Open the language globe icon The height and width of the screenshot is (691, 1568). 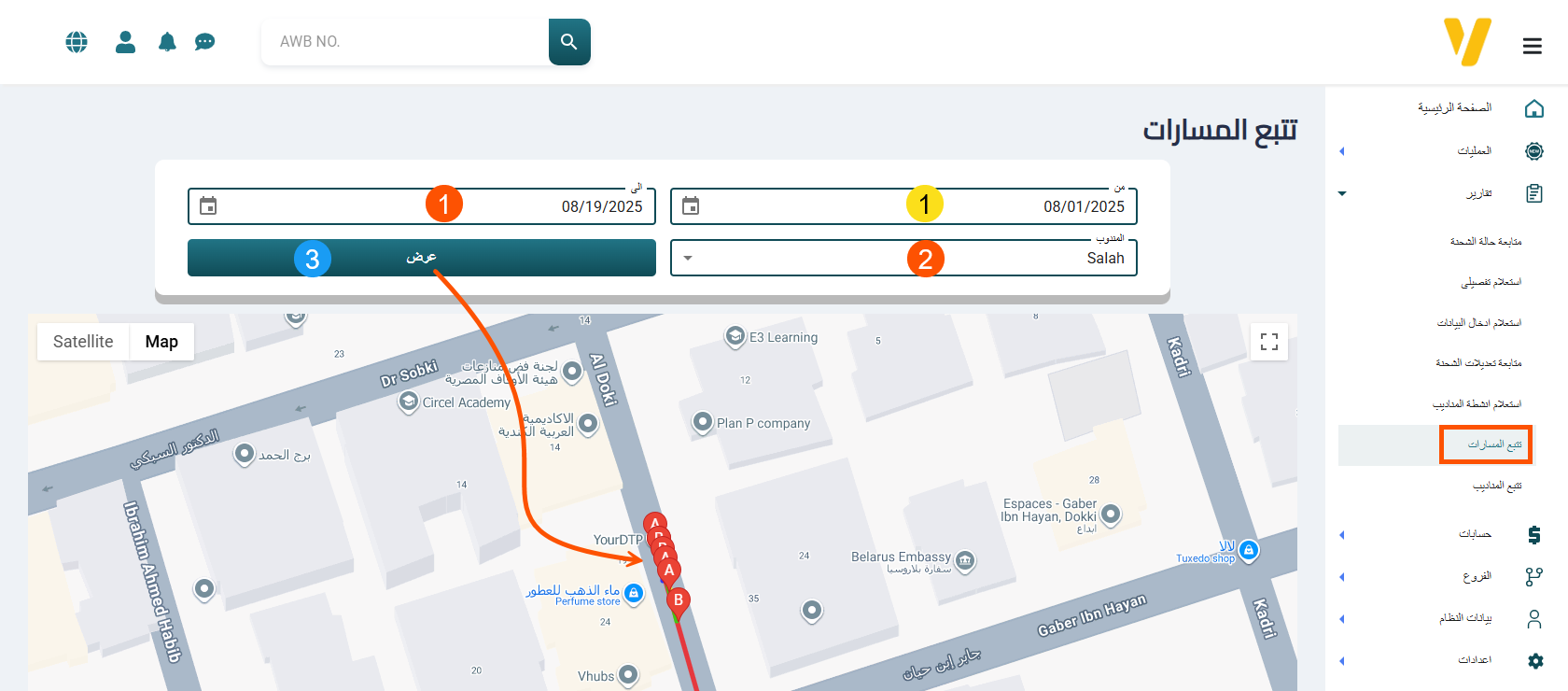coord(77,42)
